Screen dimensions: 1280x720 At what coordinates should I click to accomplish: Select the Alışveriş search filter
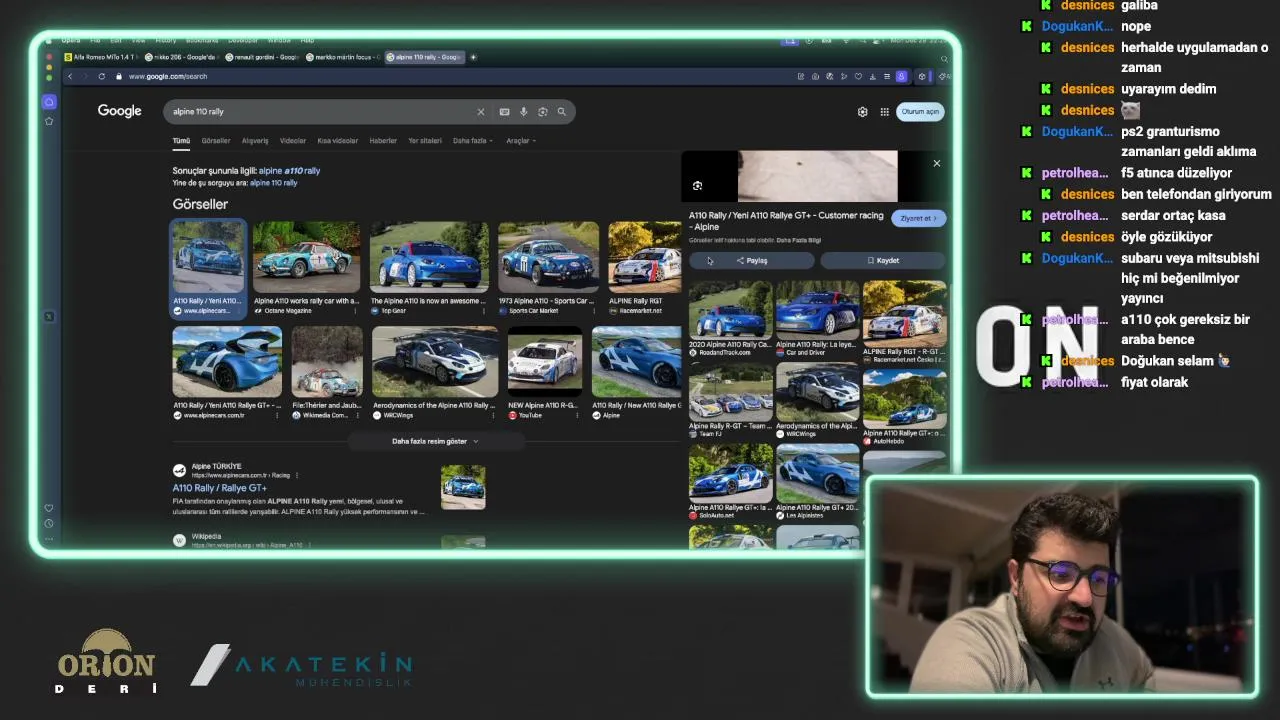255,141
